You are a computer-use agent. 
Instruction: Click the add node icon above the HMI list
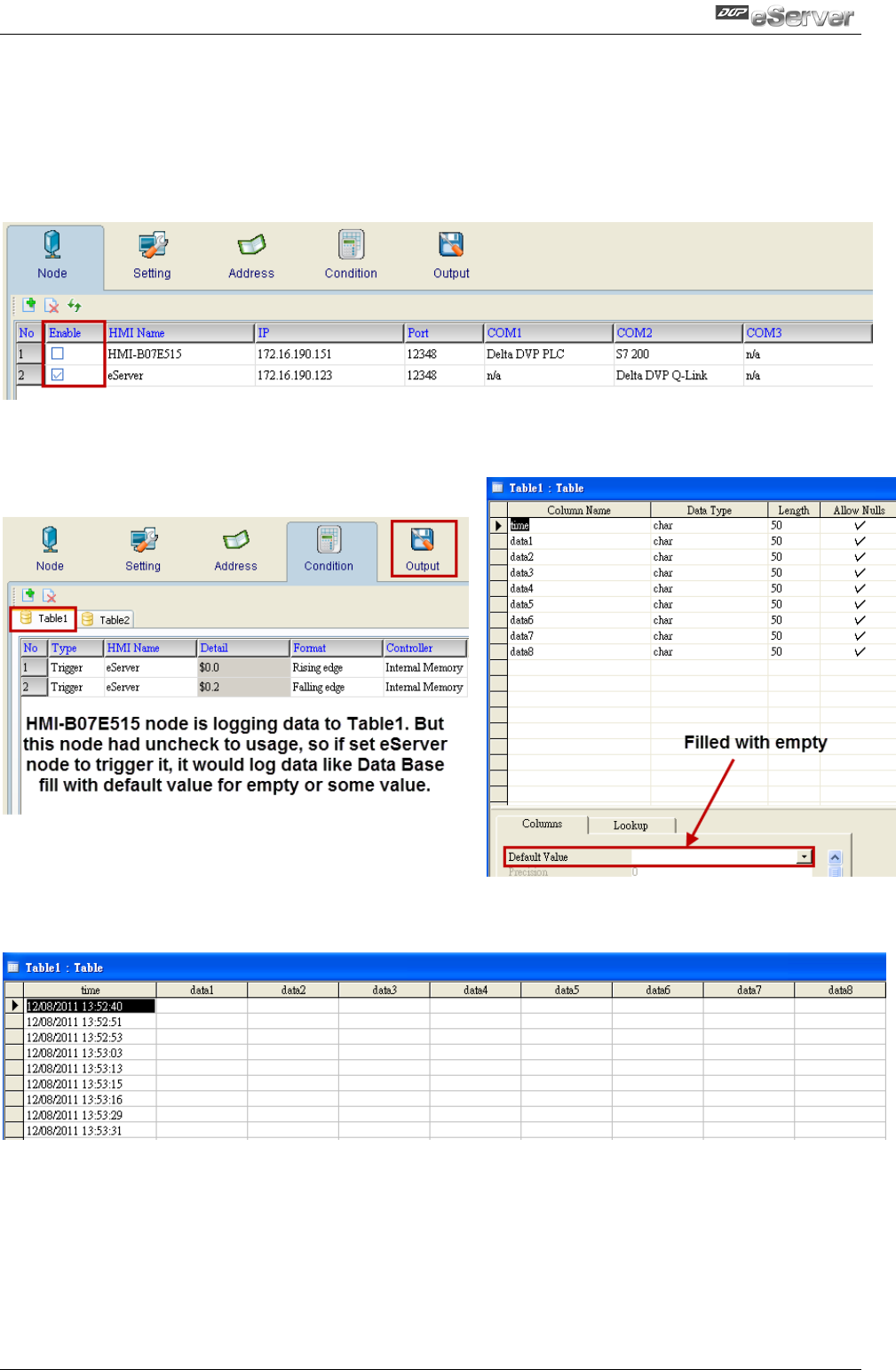(x=29, y=306)
